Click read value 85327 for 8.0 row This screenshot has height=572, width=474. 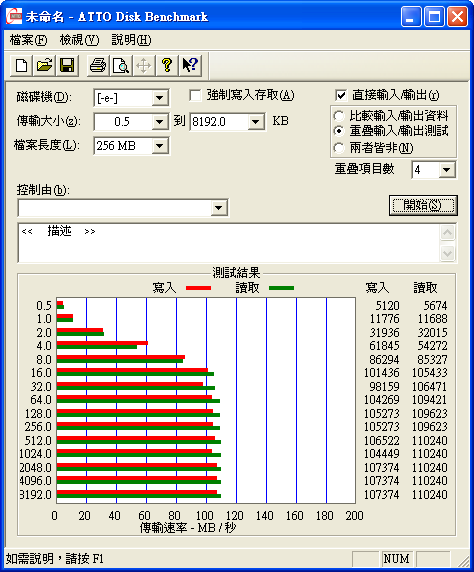432,359
